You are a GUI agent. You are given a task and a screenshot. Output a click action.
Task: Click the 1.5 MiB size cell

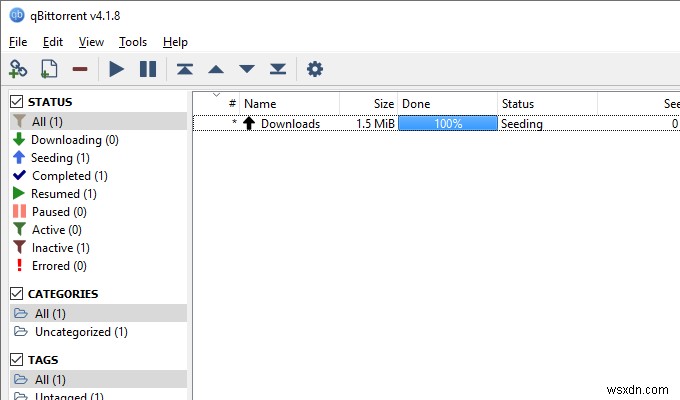(375, 124)
